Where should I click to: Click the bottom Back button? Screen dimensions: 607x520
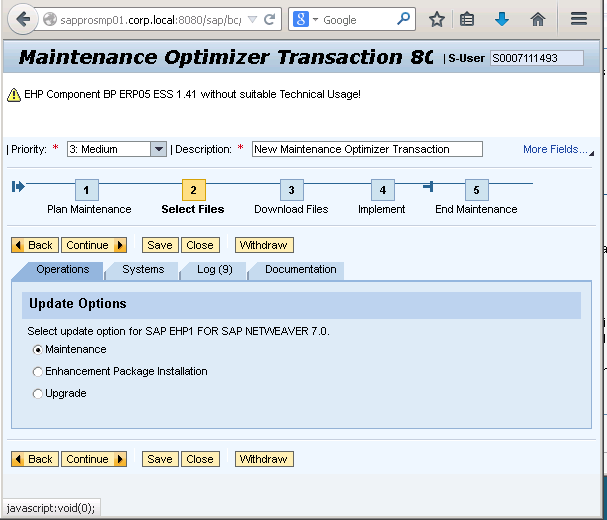[x=35, y=459]
